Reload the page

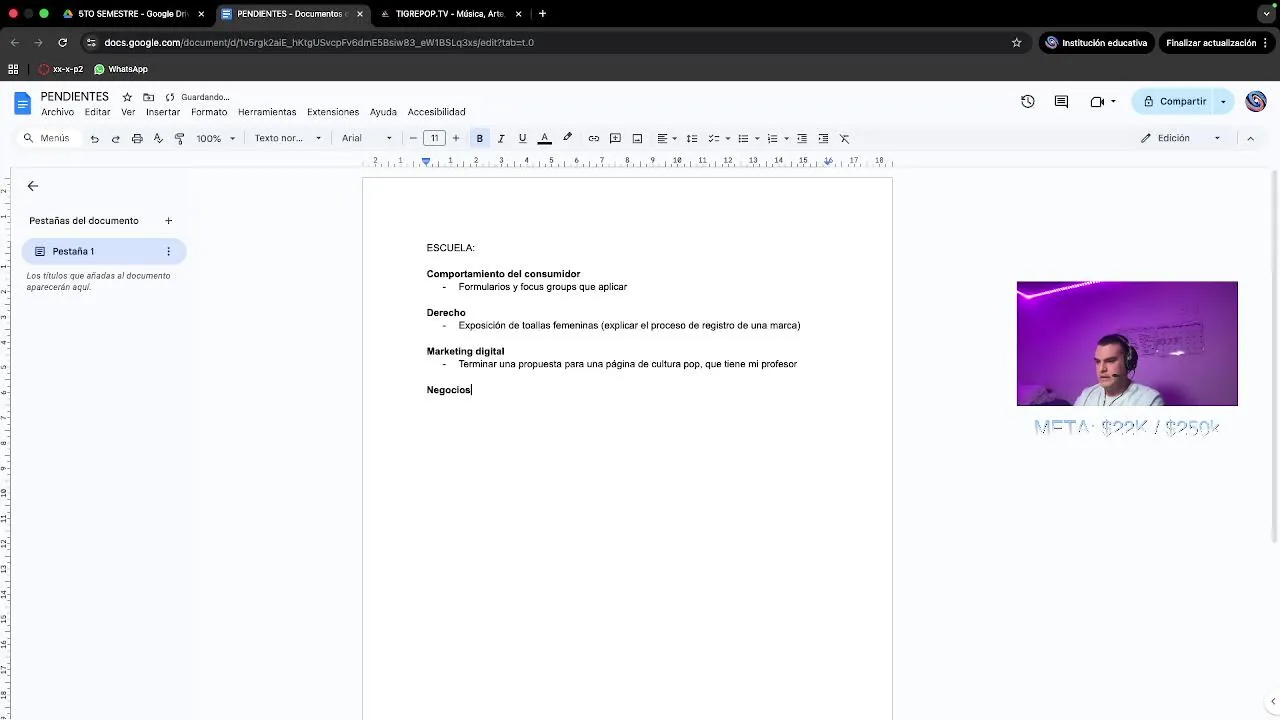[x=62, y=43]
